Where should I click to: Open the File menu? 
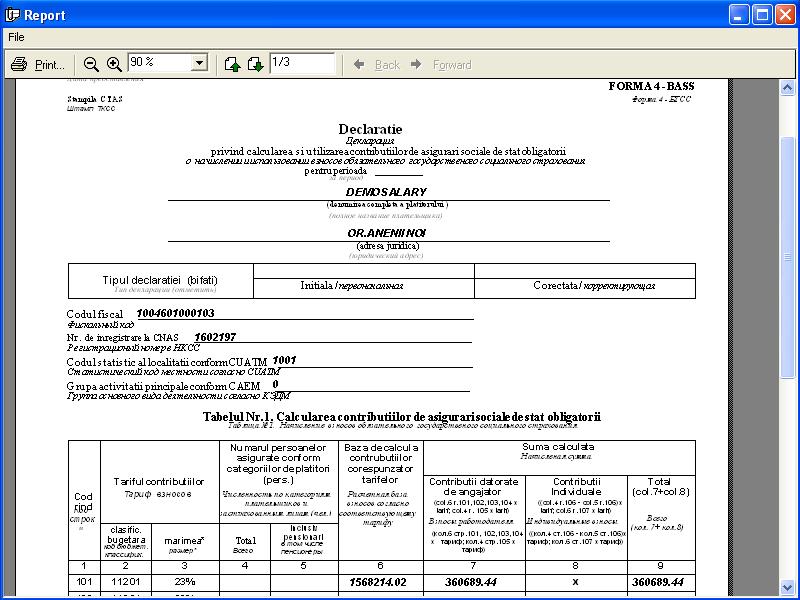[x=16, y=37]
